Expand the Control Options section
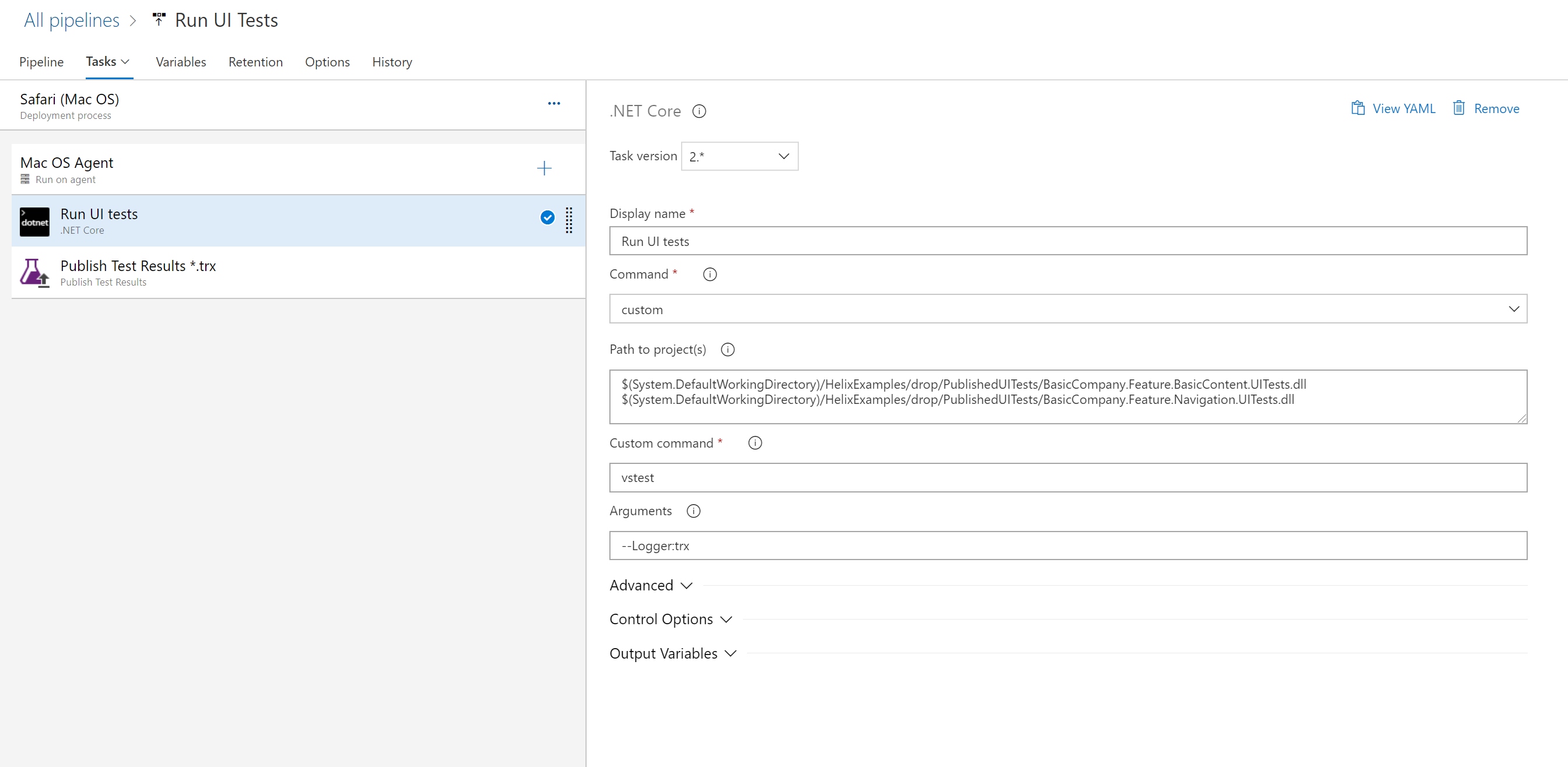This screenshot has height=767, width=1568. [x=670, y=619]
